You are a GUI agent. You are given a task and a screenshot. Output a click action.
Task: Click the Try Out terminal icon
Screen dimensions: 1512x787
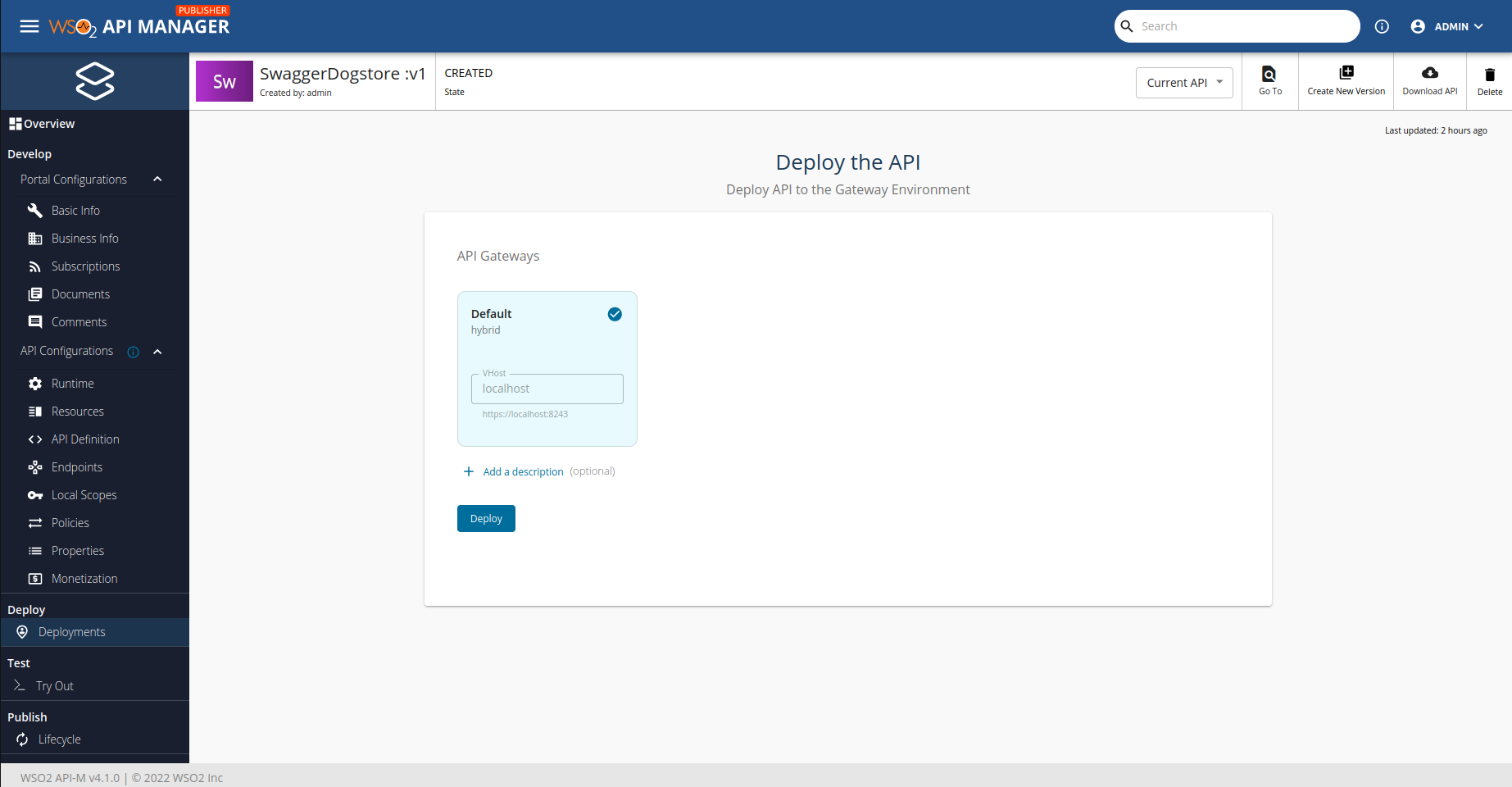point(20,685)
